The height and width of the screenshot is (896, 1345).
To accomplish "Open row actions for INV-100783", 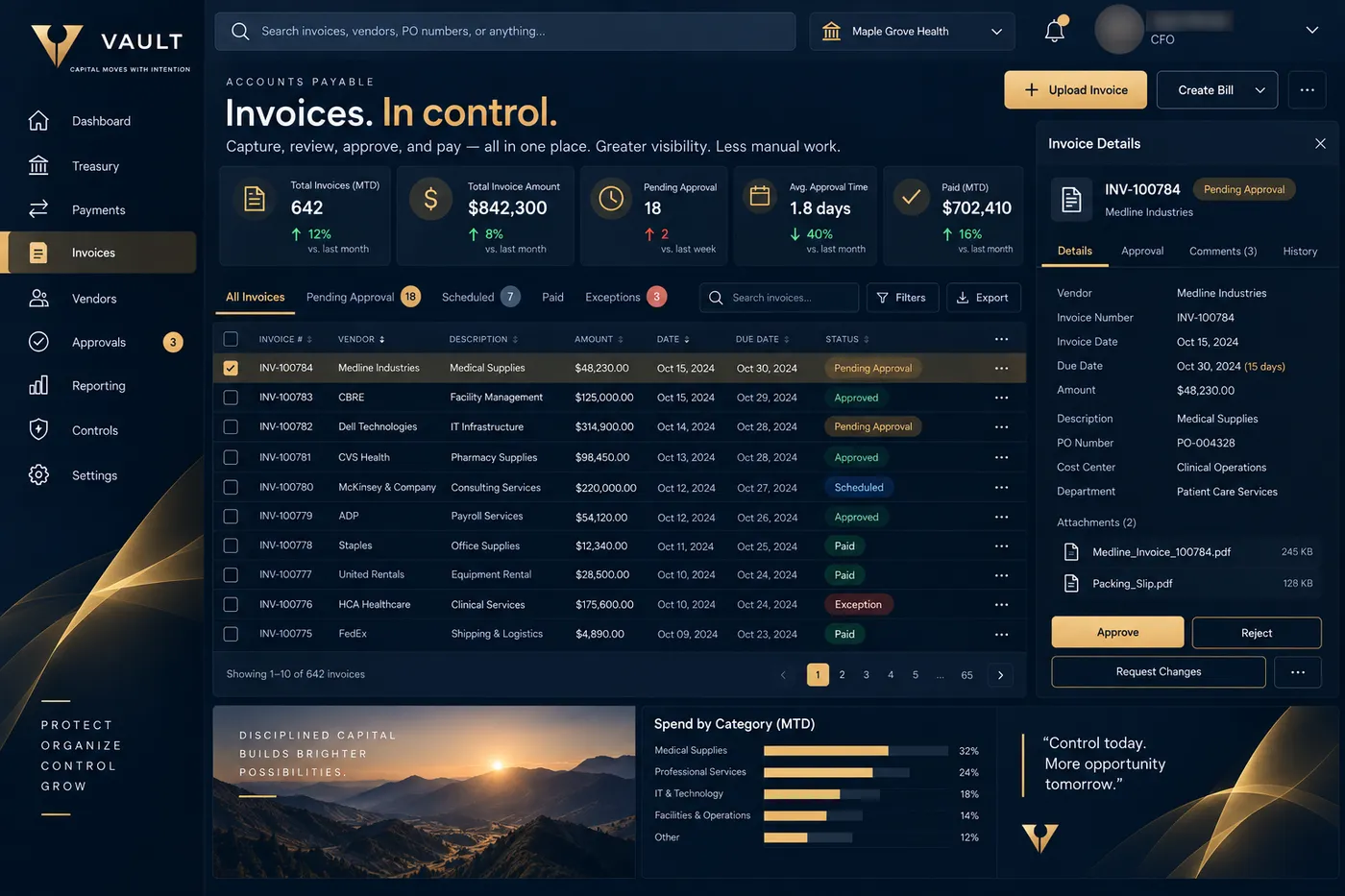I will tap(1001, 398).
